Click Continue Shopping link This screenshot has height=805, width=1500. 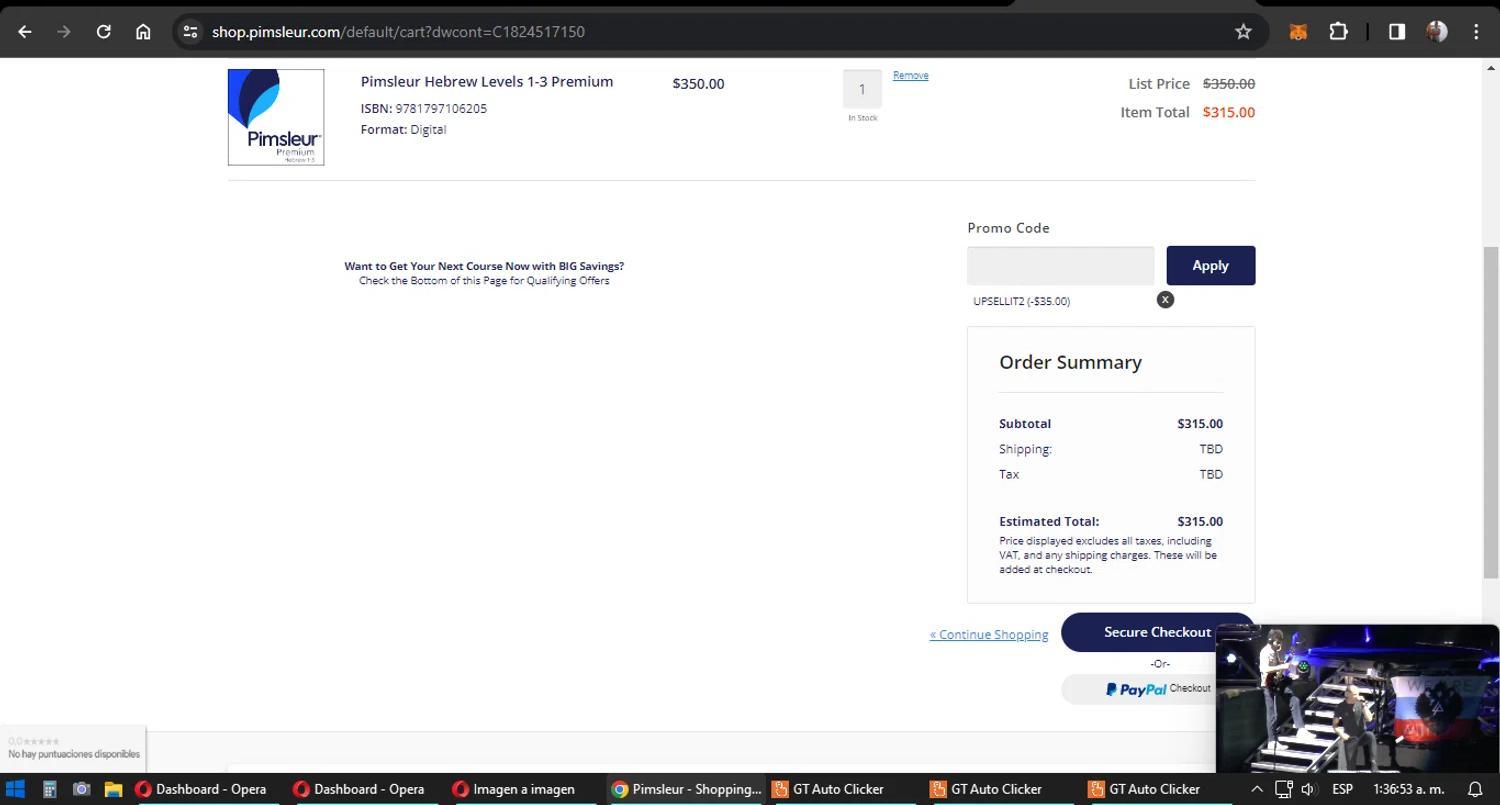[989, 634]
